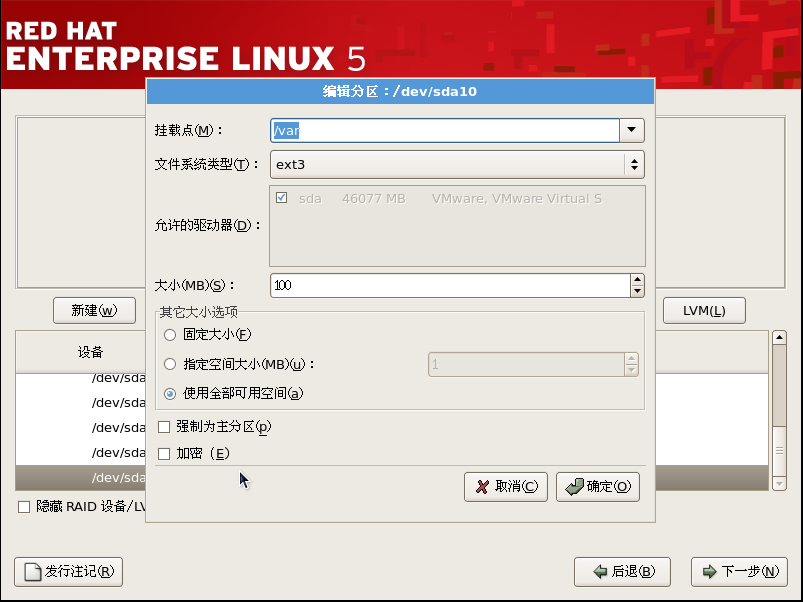Viewport: 803px width, 602px height.
Task: Click the green arrow icon on 确定 button
Action: [574, 486]
